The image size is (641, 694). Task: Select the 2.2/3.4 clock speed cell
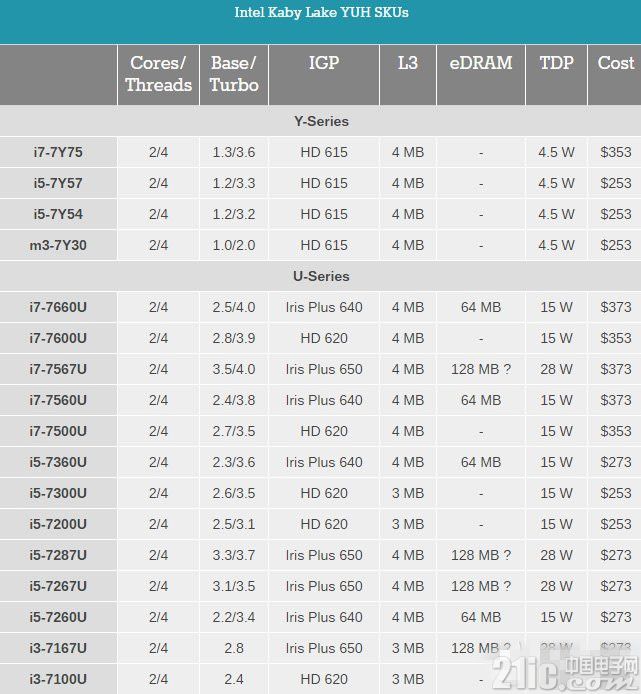point(234,617)
